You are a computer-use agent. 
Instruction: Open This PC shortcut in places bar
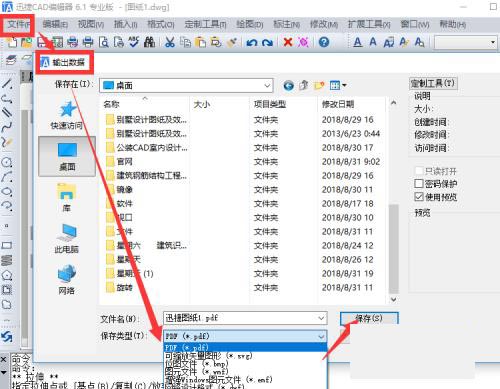pyautogui.click(x=67, y=238)
